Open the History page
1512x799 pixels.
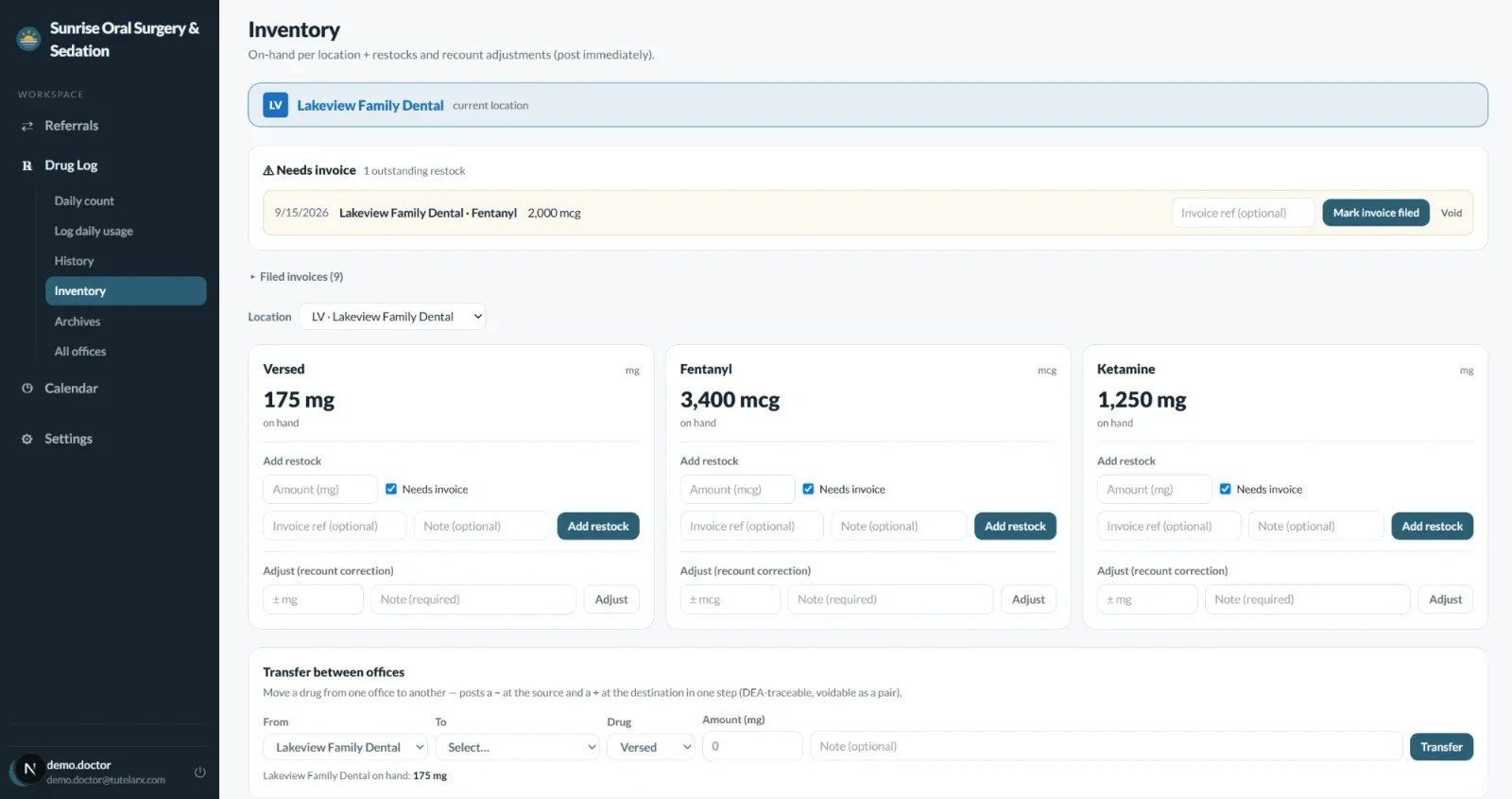click(x=74, y=261)
